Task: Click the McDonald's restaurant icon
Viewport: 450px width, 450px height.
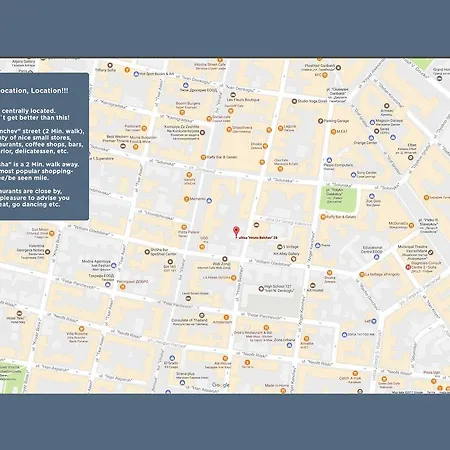Action: (411, 225)
